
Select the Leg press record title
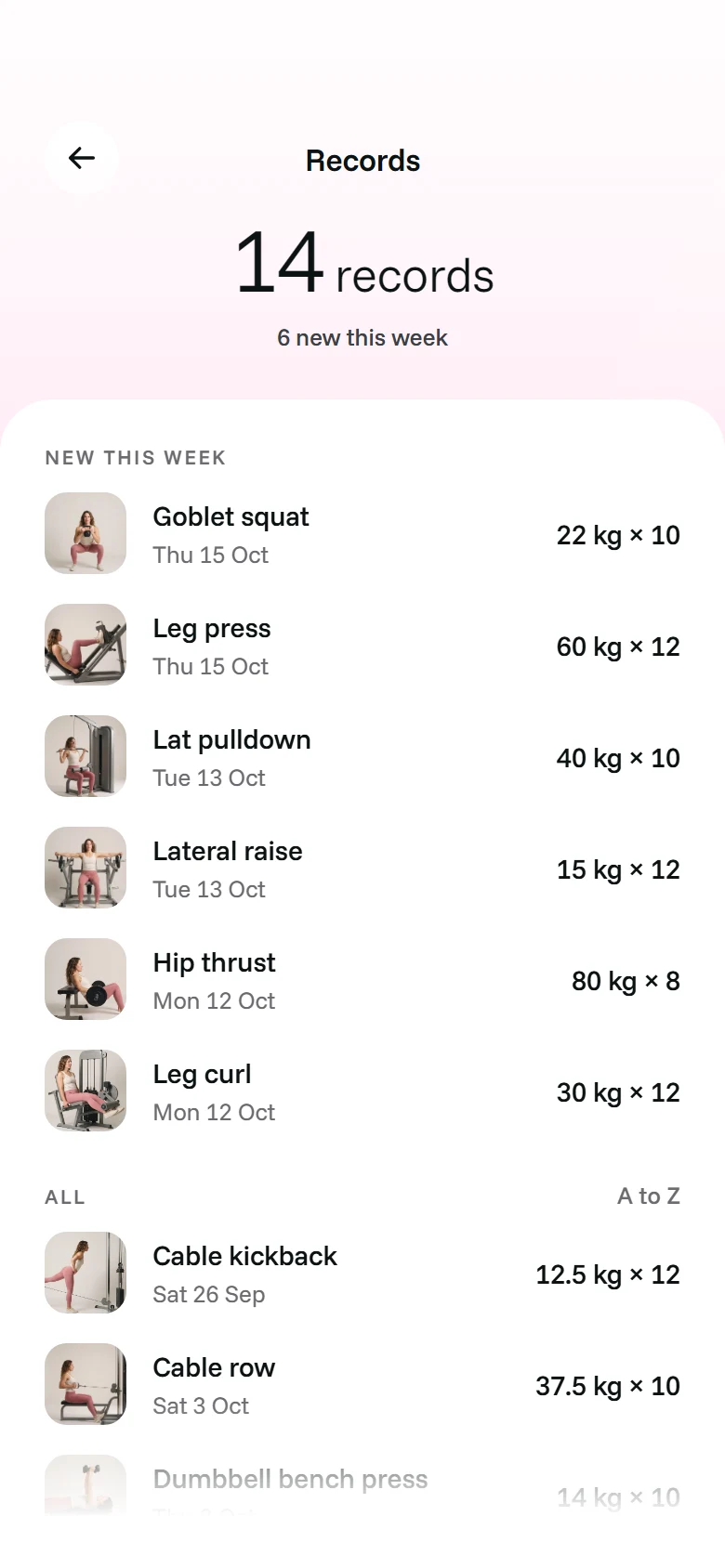(x=212, y=629)
